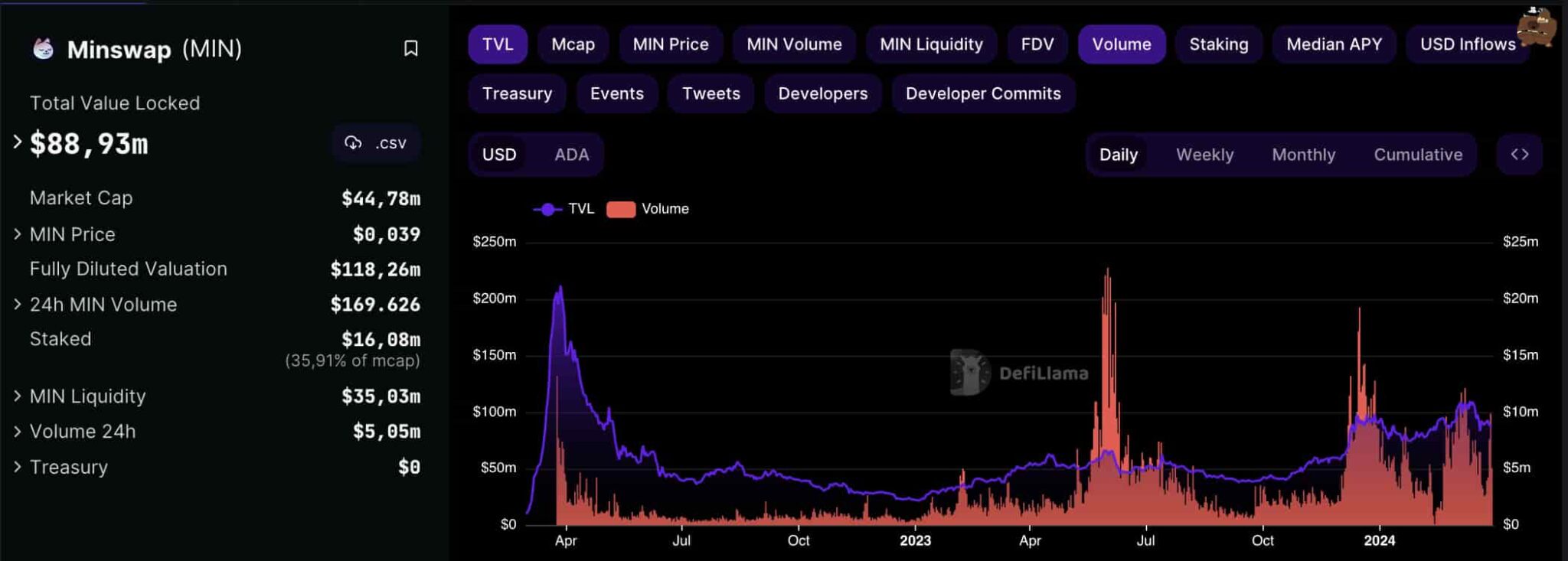Click the Market Cap value $44,78m
The image size is (1568, 561).
[381, 198]
